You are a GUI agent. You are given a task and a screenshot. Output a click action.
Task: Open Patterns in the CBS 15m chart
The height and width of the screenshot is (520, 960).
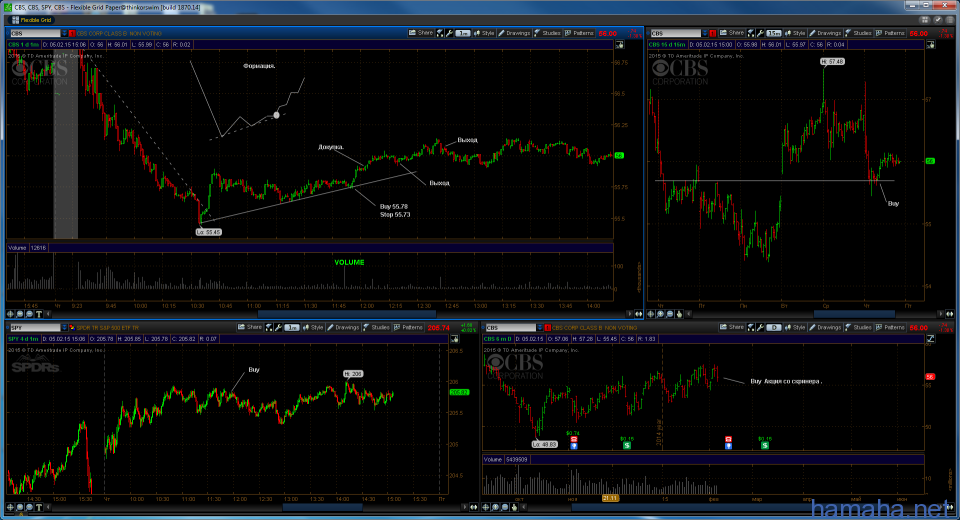click(890, 33)
